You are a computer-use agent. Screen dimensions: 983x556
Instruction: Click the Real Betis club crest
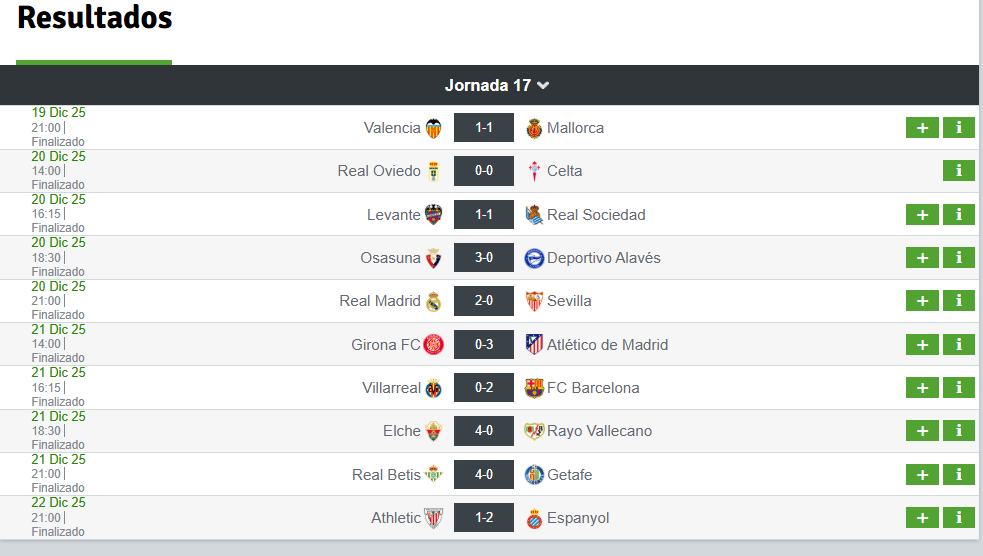pyautogui.click(x=434, y=475)
